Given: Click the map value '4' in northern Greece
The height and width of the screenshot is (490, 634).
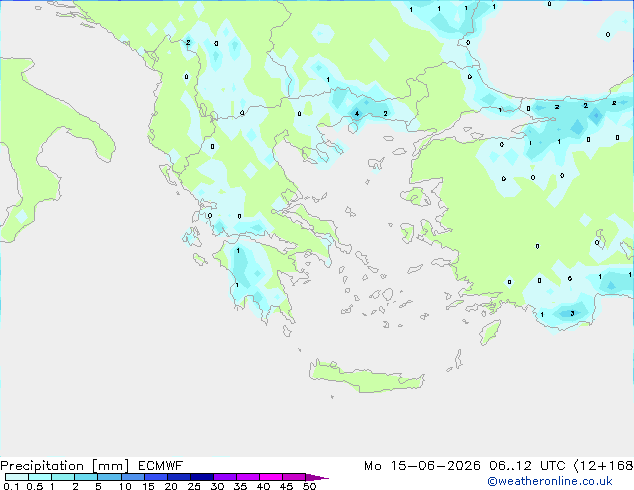Looking at the screenshot, I should 357,114.
